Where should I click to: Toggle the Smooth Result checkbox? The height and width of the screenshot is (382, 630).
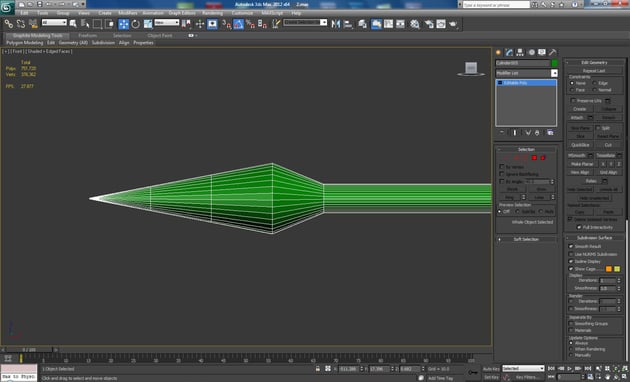(x=571, y=246)
